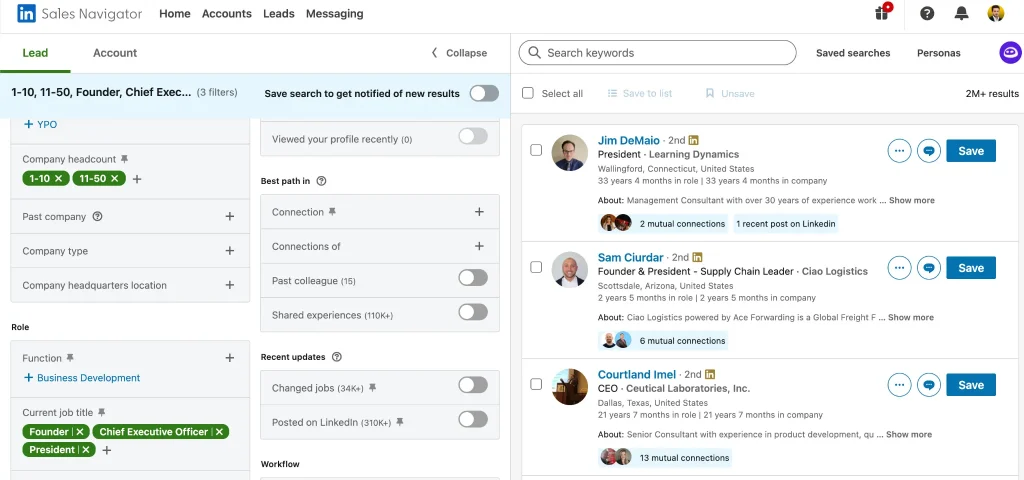Image resolution: width=1024 pixels, height=480 pixels.
Task: View Jim DeMaio's 2 mutual connections
Action: pyautogui.click(x=663, y=223)
